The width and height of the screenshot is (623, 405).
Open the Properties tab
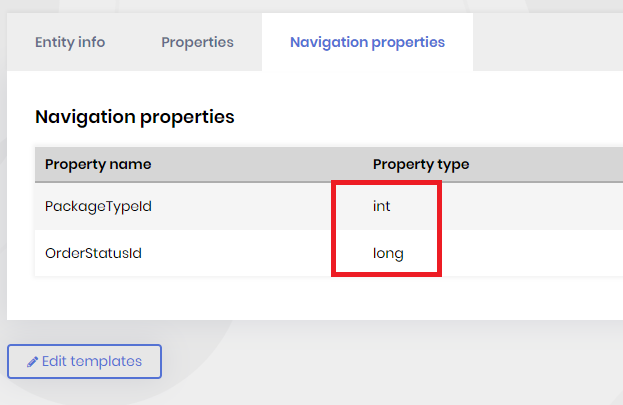click(197, 42)
